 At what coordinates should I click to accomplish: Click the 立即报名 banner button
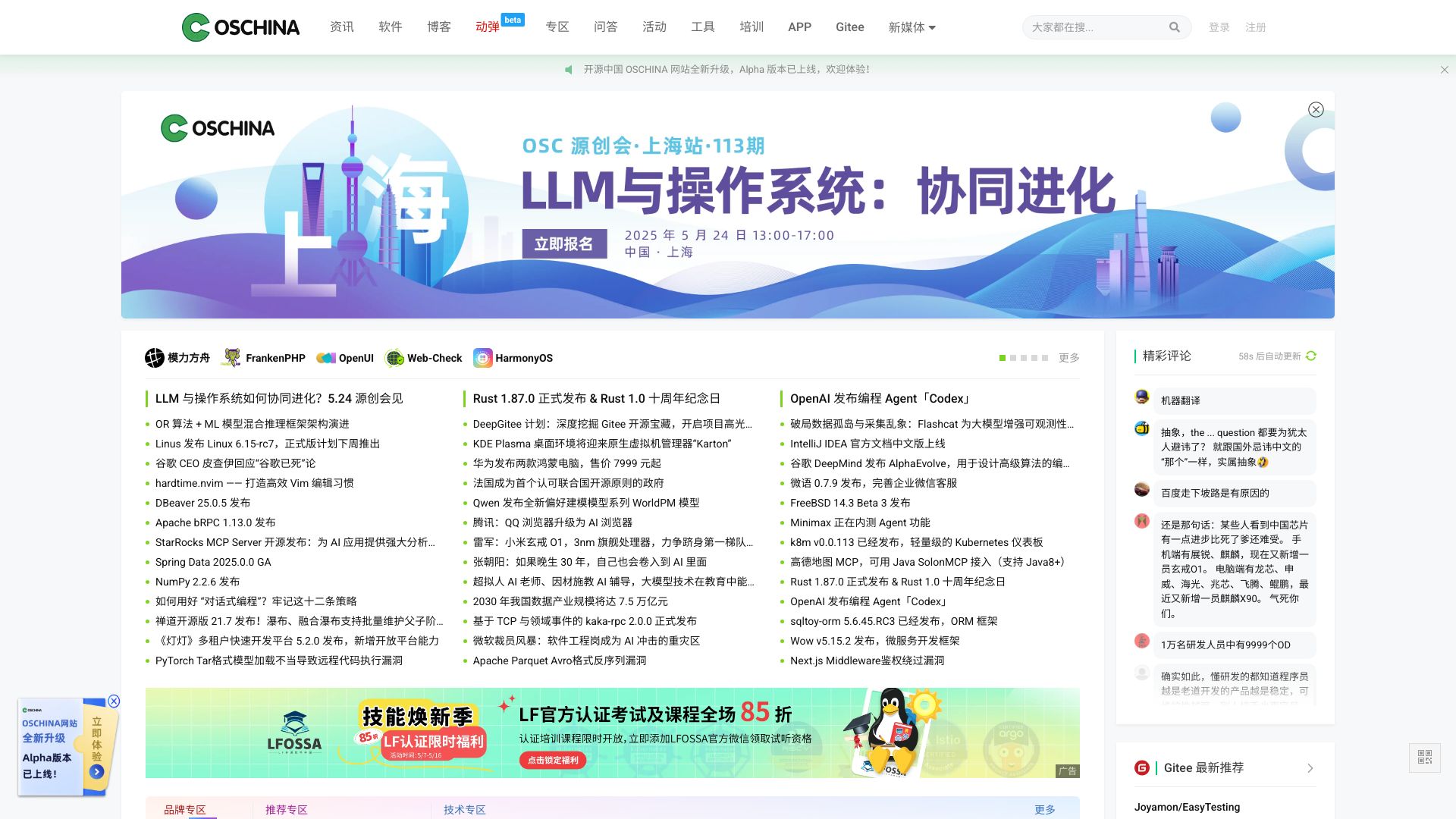pyautogui.click(x=564, y=244)
